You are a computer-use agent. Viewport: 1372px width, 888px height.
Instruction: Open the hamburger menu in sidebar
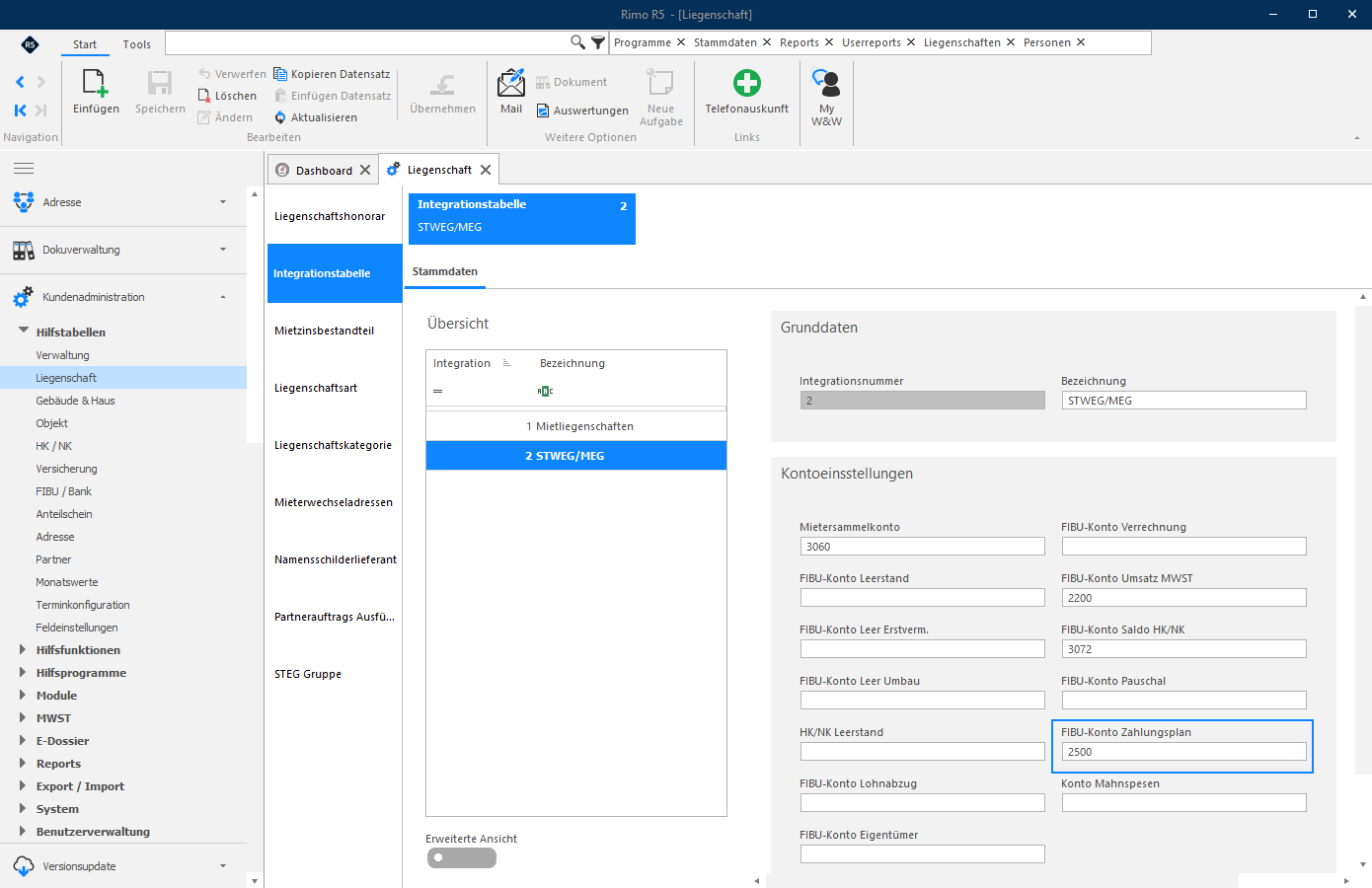coord(24,168)
